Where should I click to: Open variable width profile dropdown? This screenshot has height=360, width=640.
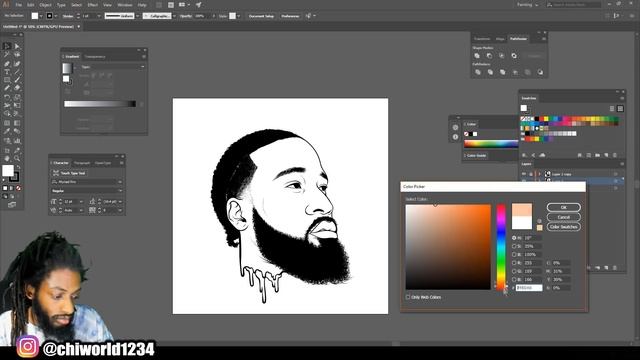coord(138,16)
